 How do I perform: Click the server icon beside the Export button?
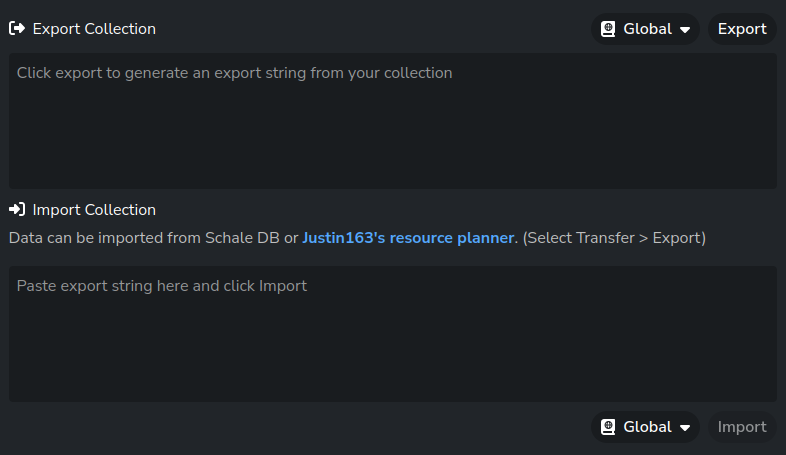608,29
